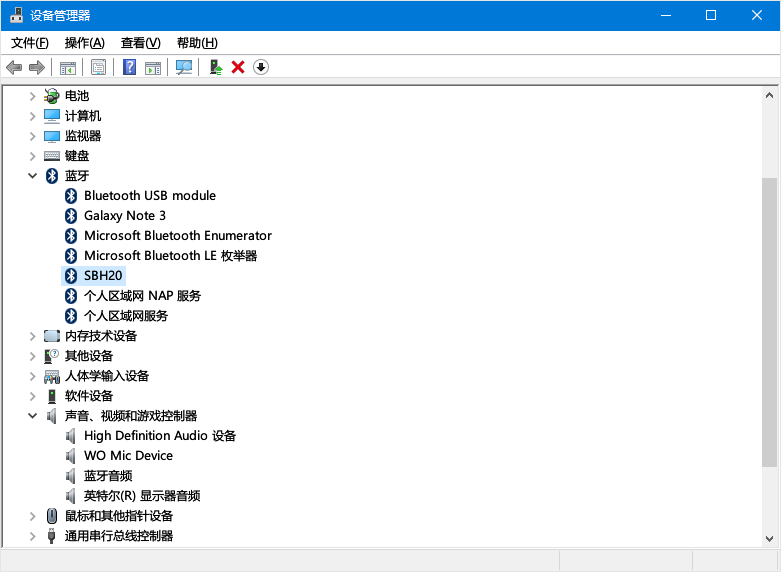The image size is (781, 572).
Task: Click the Back arrow toolbar icon
Action: point(14,67)
